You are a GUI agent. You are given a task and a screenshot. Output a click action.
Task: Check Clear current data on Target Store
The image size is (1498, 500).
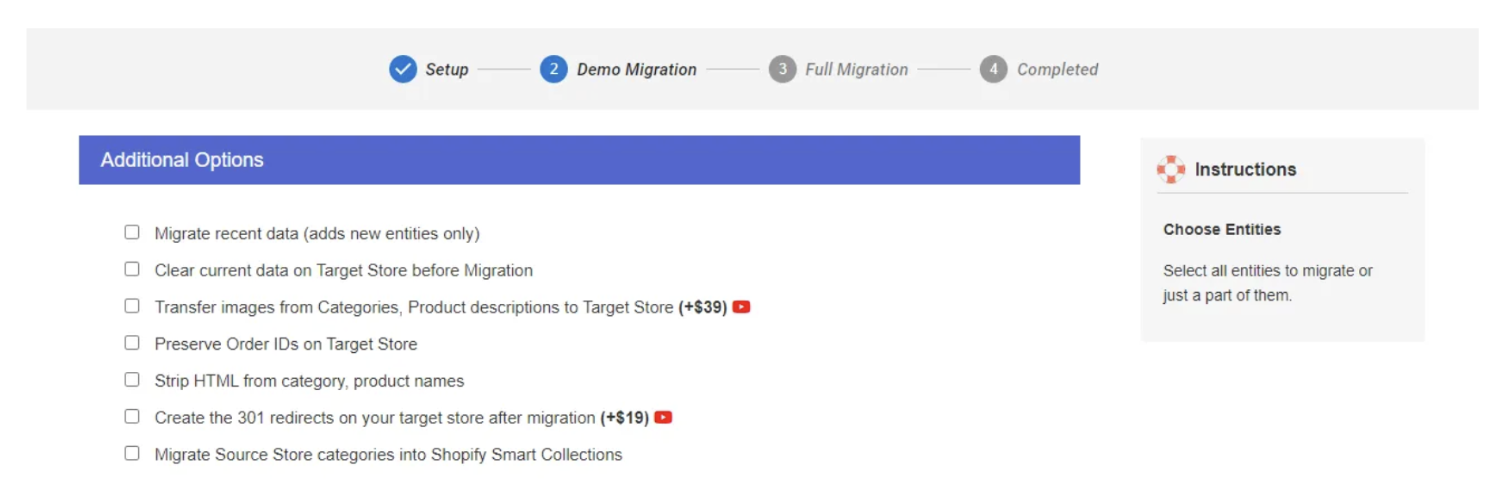point(132,269)
